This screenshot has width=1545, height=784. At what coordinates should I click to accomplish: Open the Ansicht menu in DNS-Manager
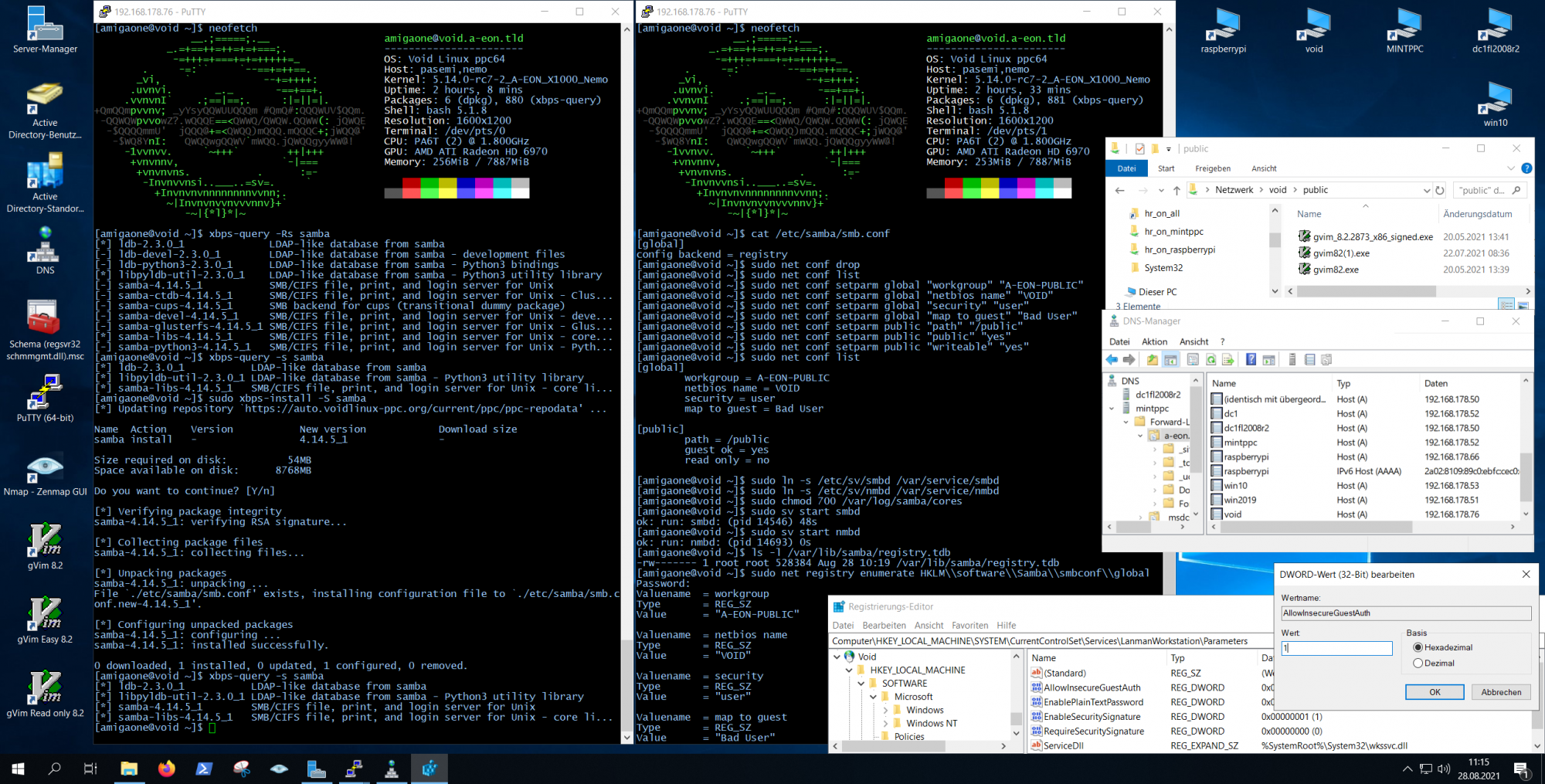[1194, 341]
